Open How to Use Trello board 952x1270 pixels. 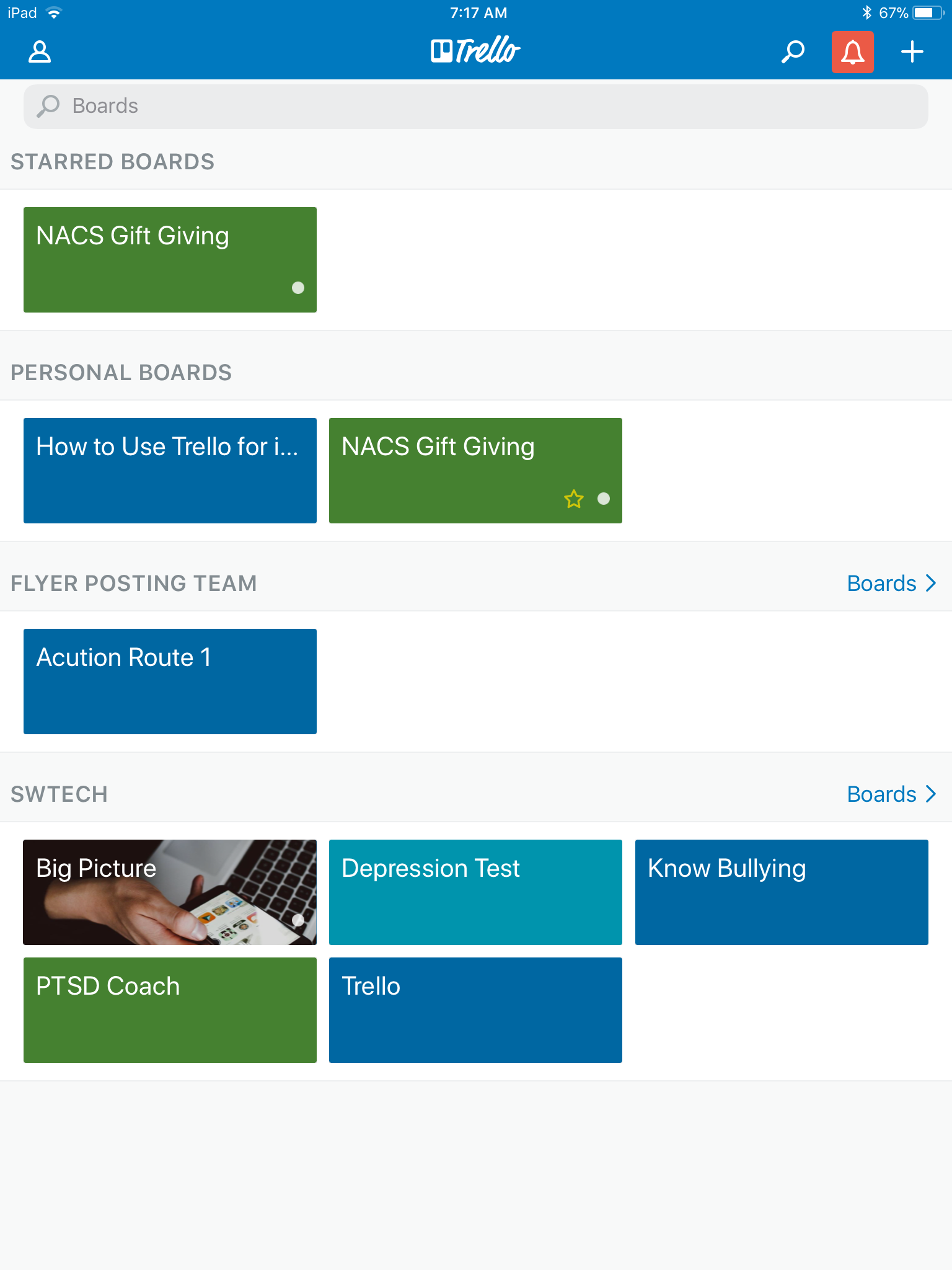pyautogui.click(x=170, y=471)
